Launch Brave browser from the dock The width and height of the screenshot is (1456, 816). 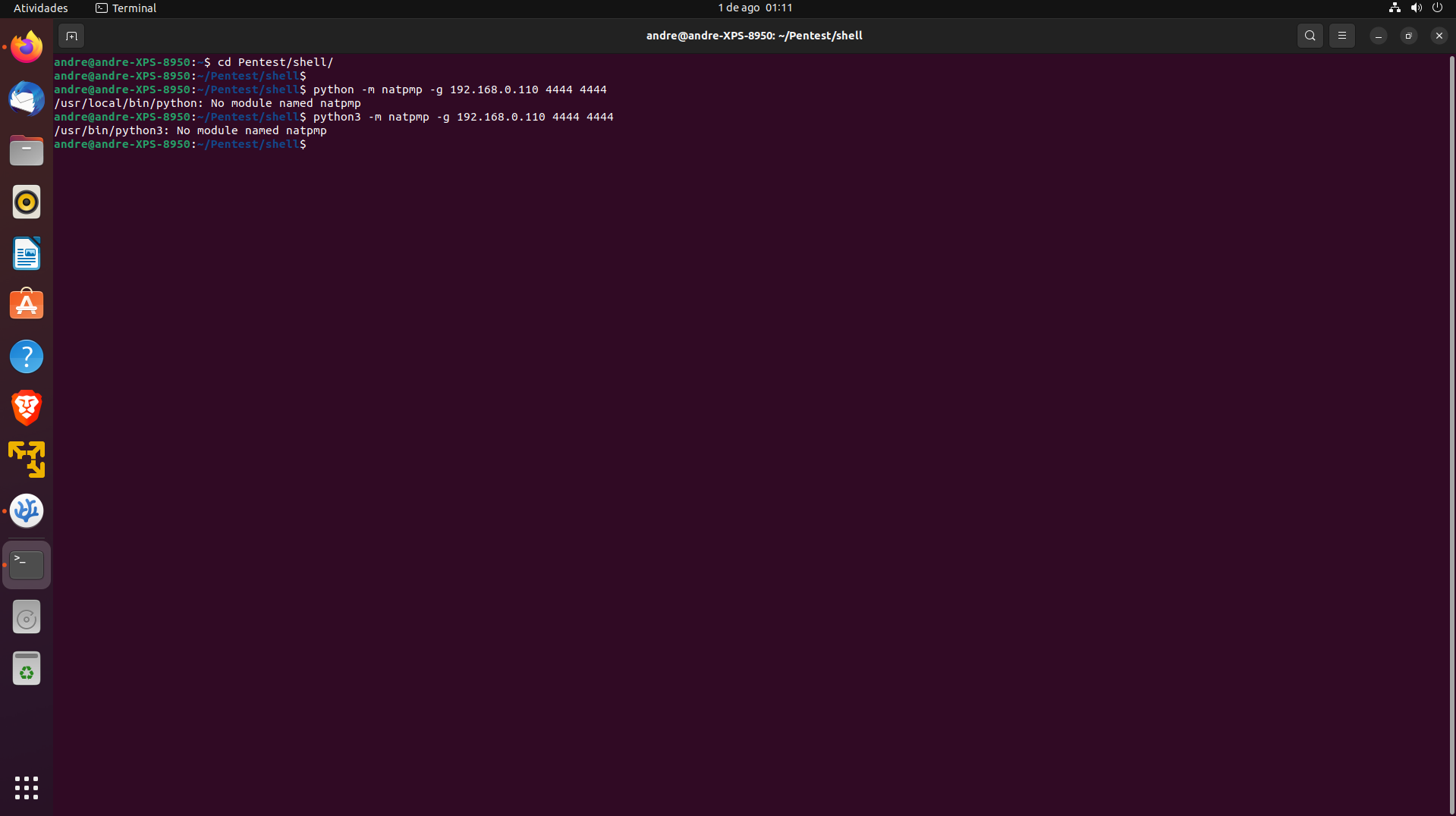click(x=27, y=408)
